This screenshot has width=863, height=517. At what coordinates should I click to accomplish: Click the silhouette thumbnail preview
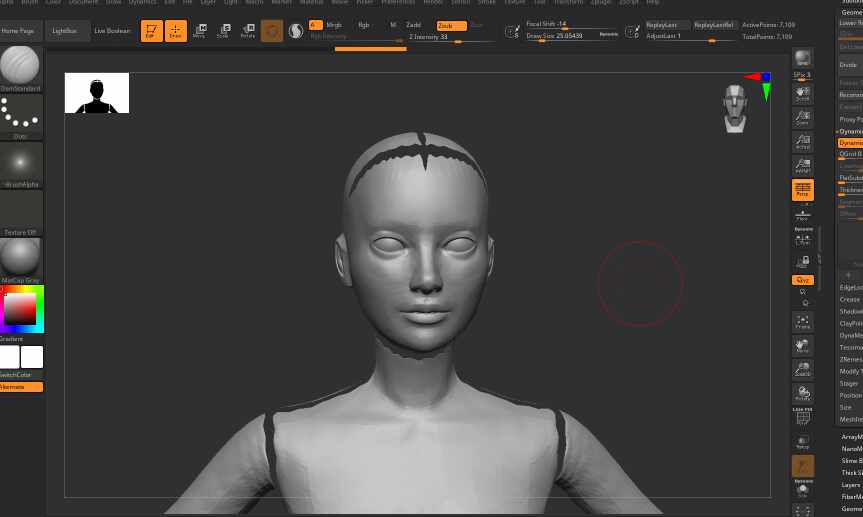click(x=97, y=93)
